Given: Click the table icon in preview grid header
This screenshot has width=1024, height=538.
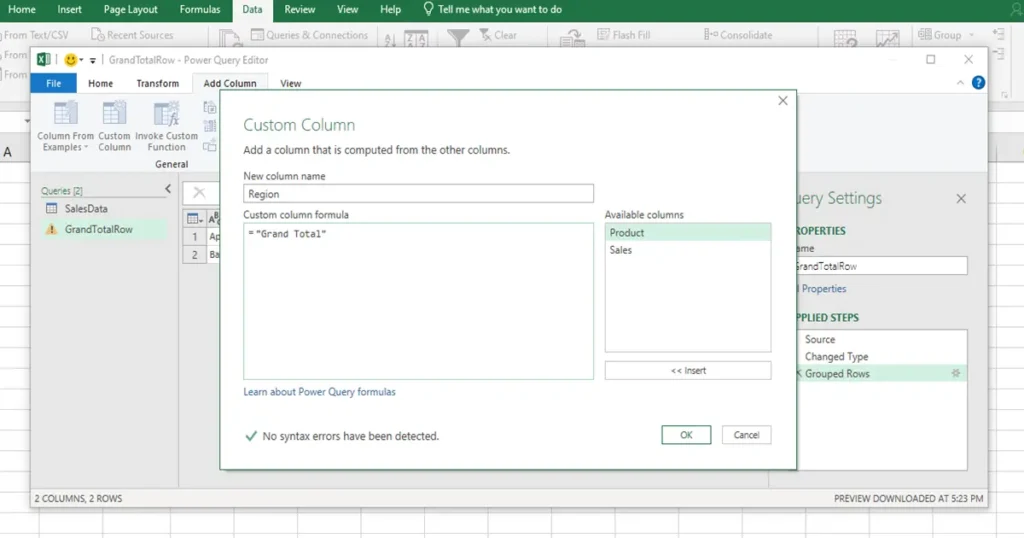Looking at the screenshot, I should pyautogui.click(x=194, y=219).
